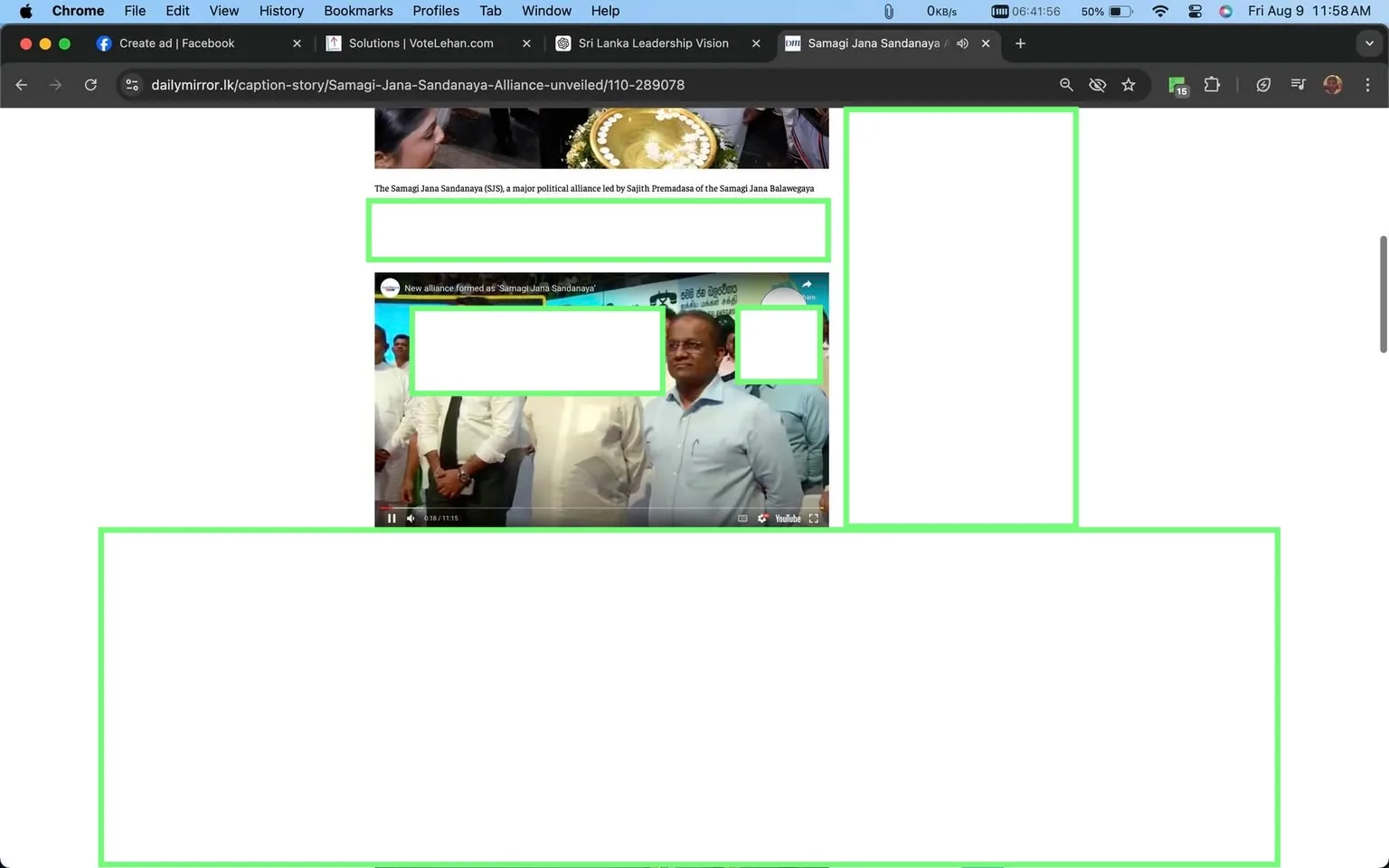Open the video quality settings gear
The width and height of the screenshot is (1389, 868).
762,518
